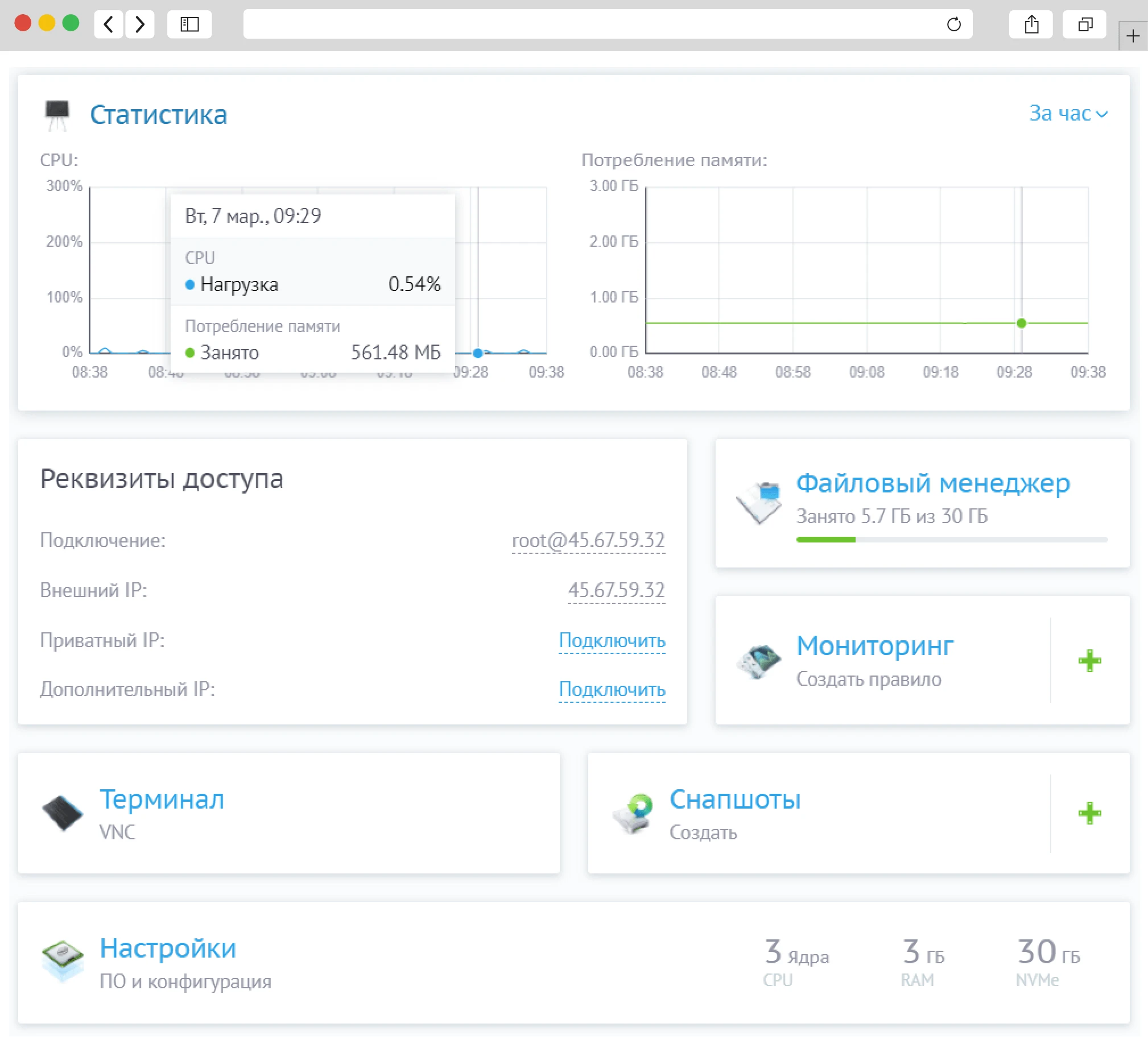
Task: Click the browser share icon
Action: 1031,24
